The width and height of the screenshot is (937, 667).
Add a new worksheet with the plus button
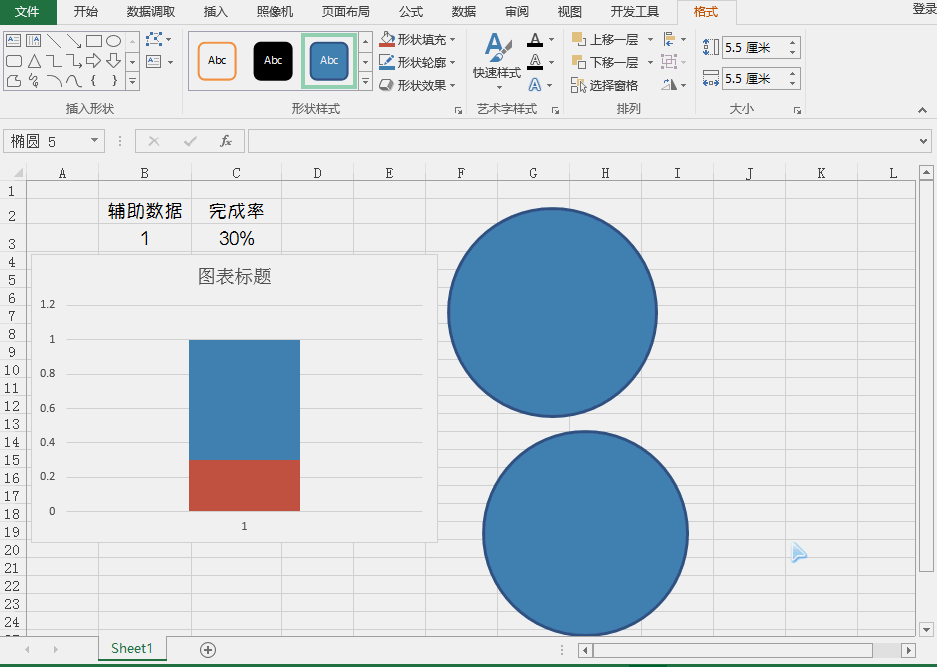tap(206, 649)
